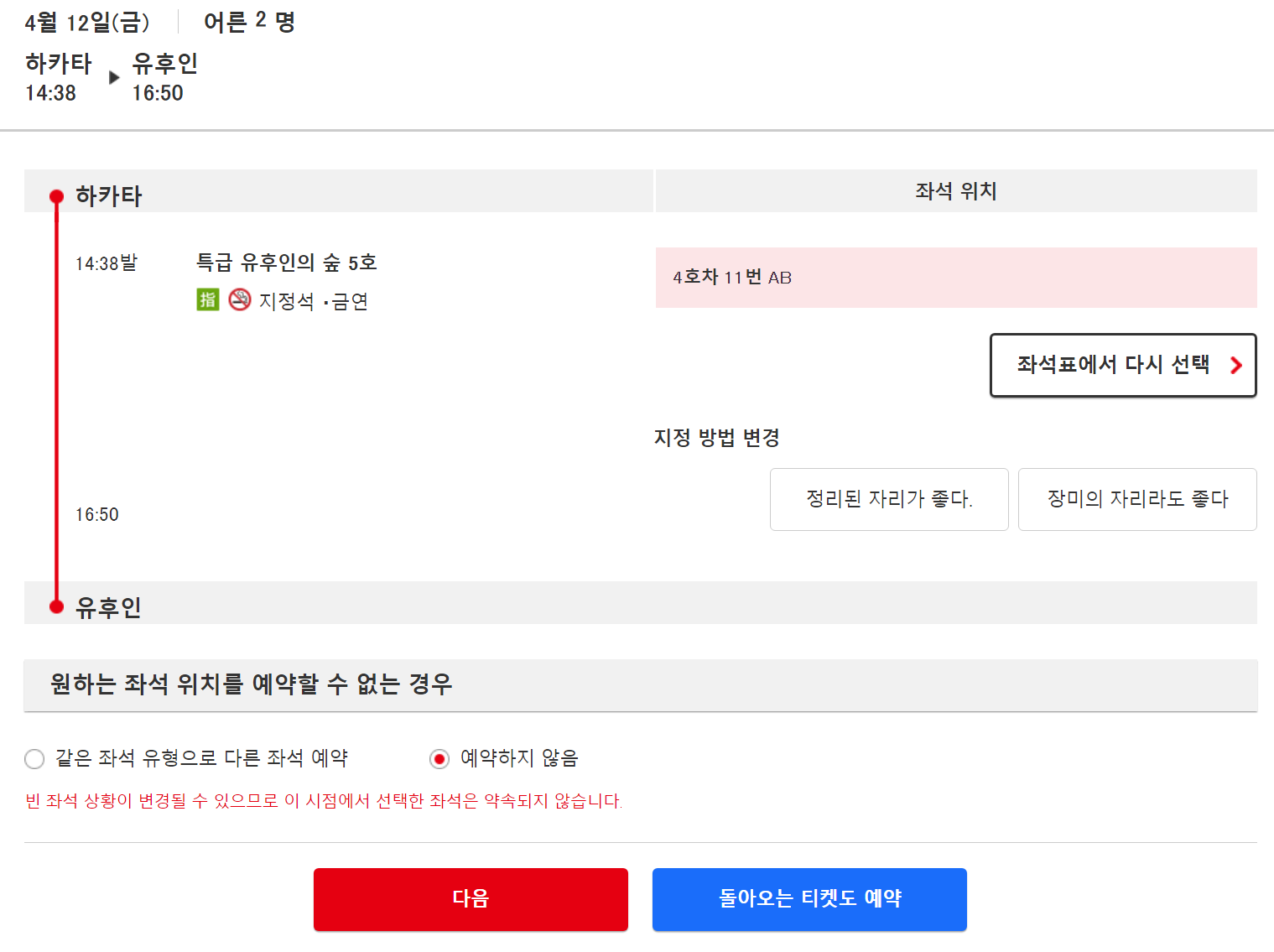The height and width of the screenshot is (952, 1274).
Task: Click the 특급 유후인의 숲 5호 train name
Action: pos(286,263)
